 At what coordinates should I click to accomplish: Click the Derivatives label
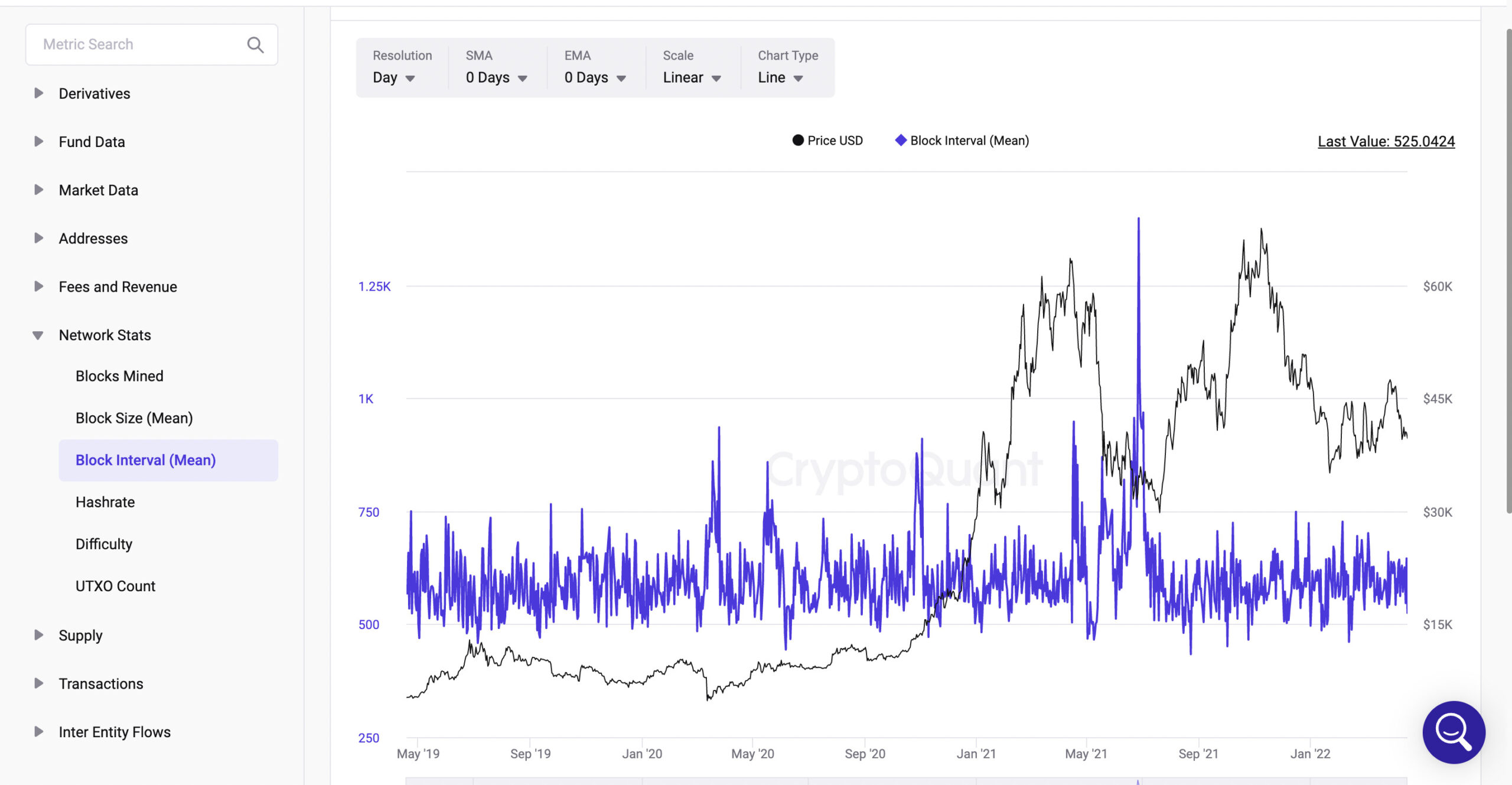point(94,93)
